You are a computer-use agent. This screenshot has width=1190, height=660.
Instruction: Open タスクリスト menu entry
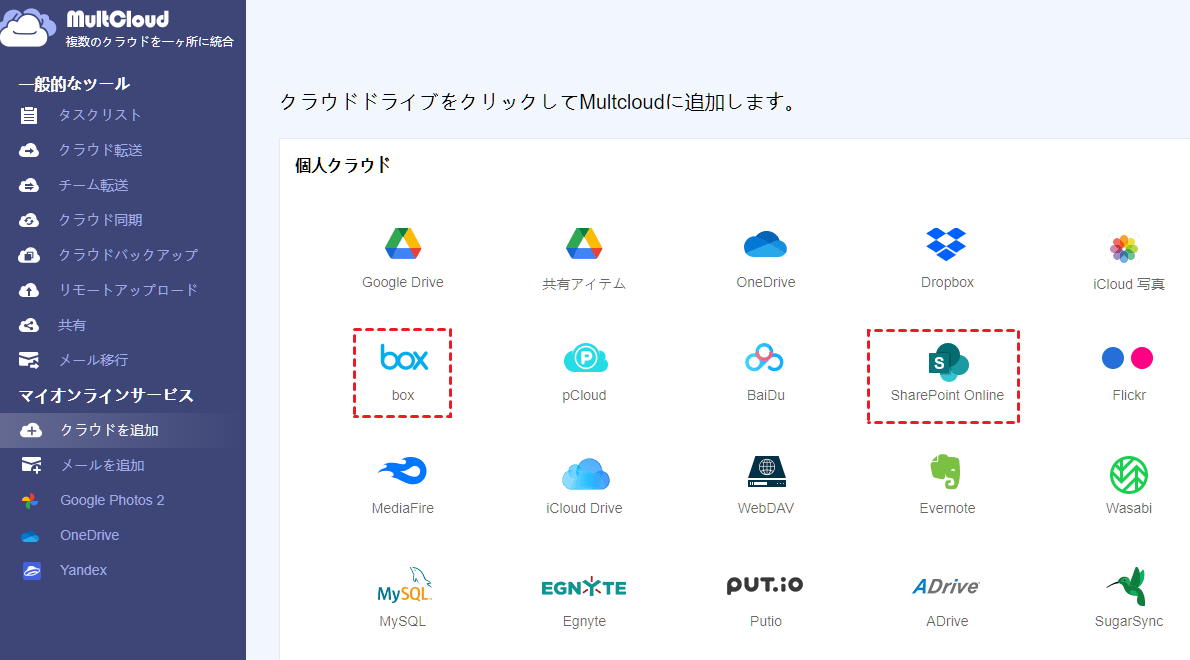tap(100, 115)
